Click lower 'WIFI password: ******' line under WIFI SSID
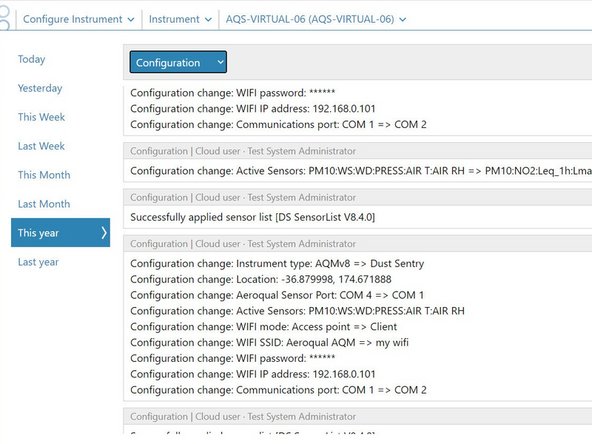 pos(233,358)
